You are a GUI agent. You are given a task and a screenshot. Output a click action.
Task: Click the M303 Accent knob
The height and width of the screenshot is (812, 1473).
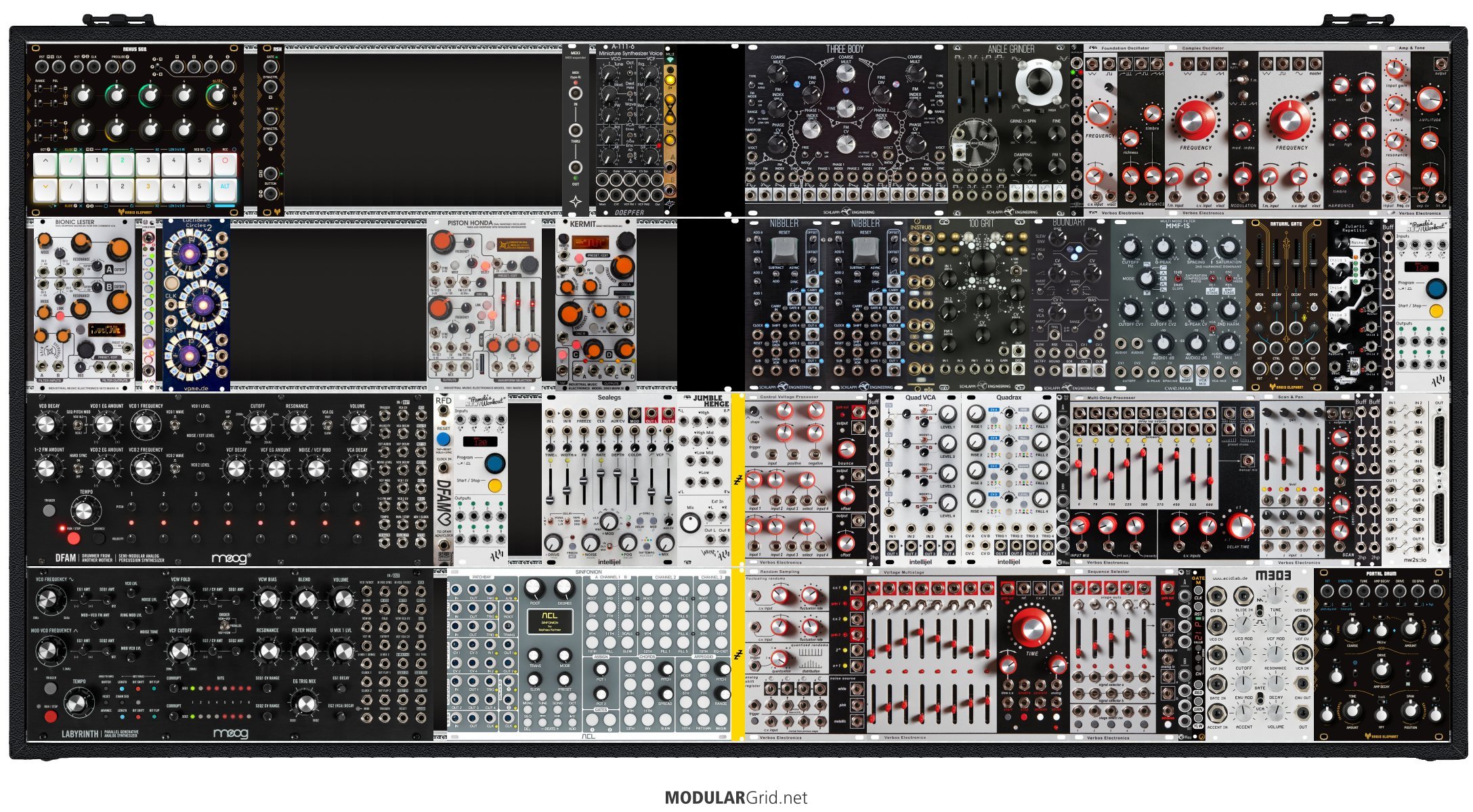pos(1243,712)
